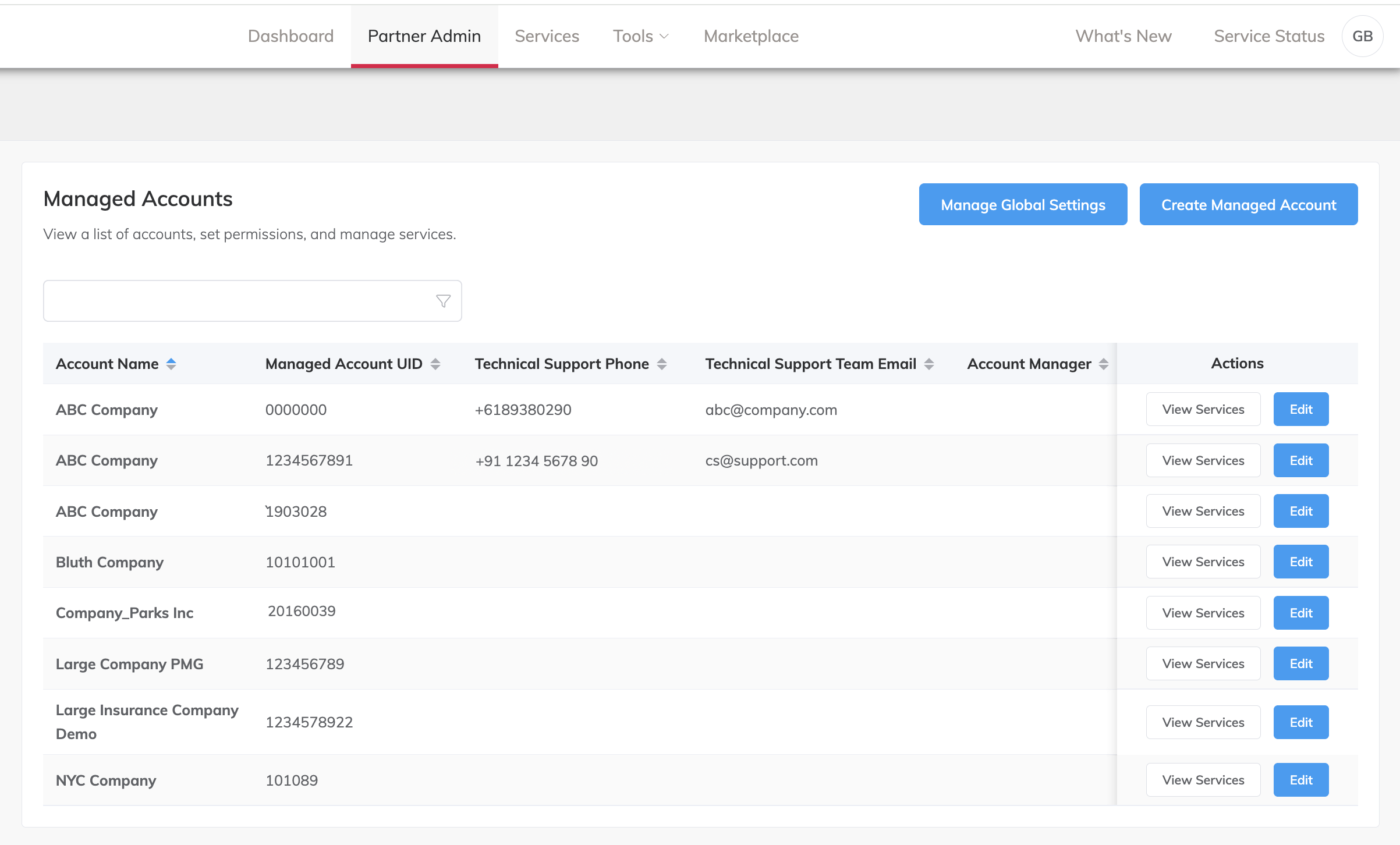This screenshot has width=1400, height=845.
Task: Sort by Account Manager column arrows
Action: (x=1104, y=364)
